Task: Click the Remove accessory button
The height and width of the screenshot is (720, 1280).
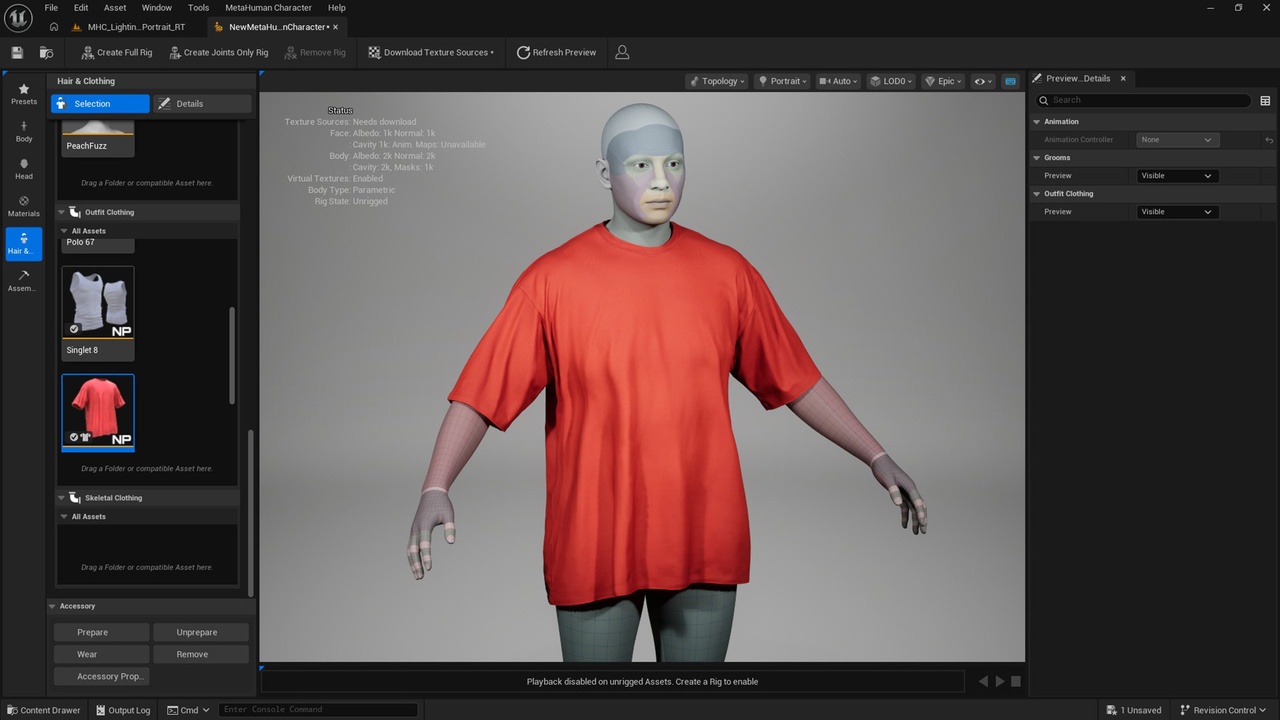Action: [x=201, y=654]
